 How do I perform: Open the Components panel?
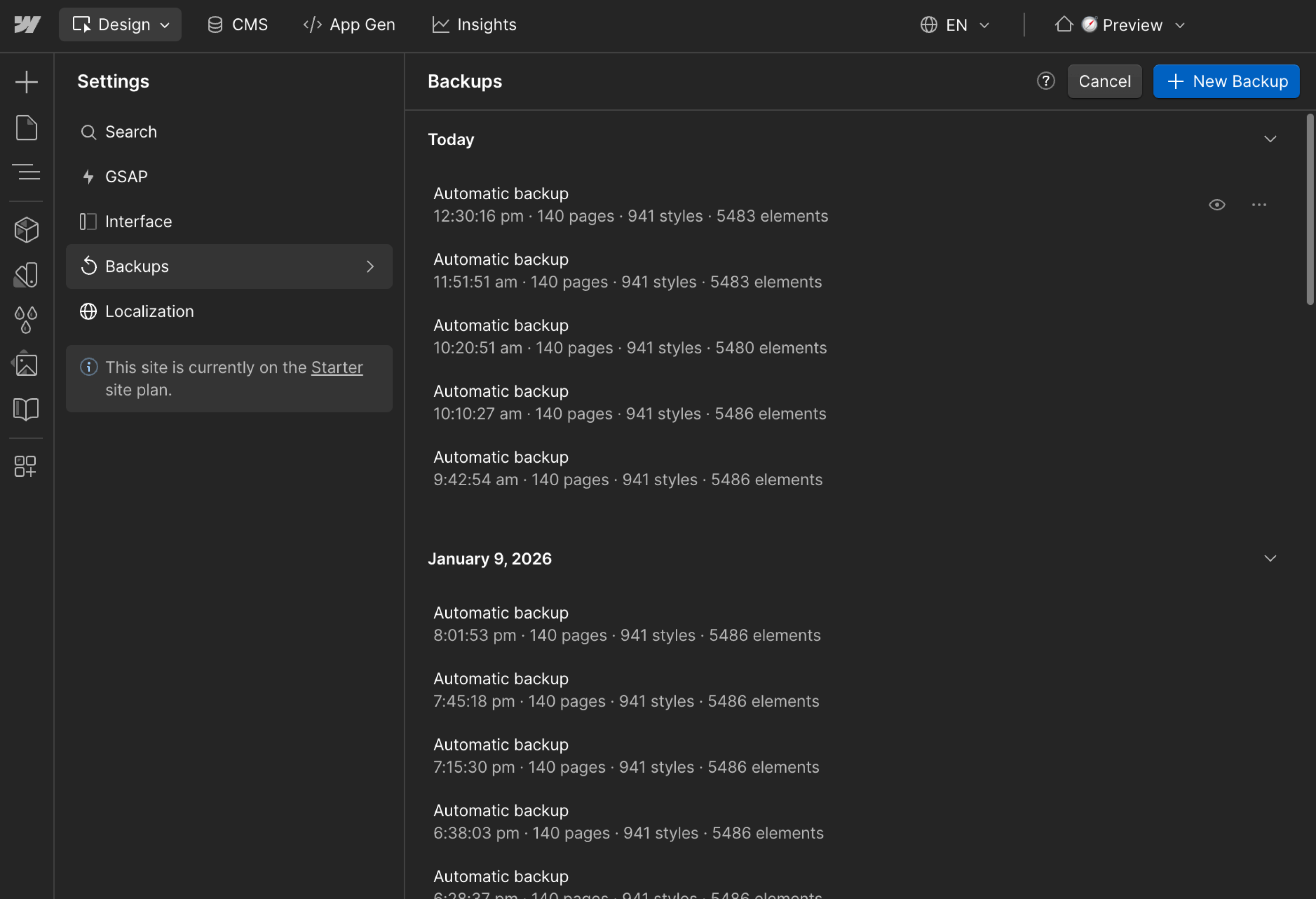[x=26, y=229]
